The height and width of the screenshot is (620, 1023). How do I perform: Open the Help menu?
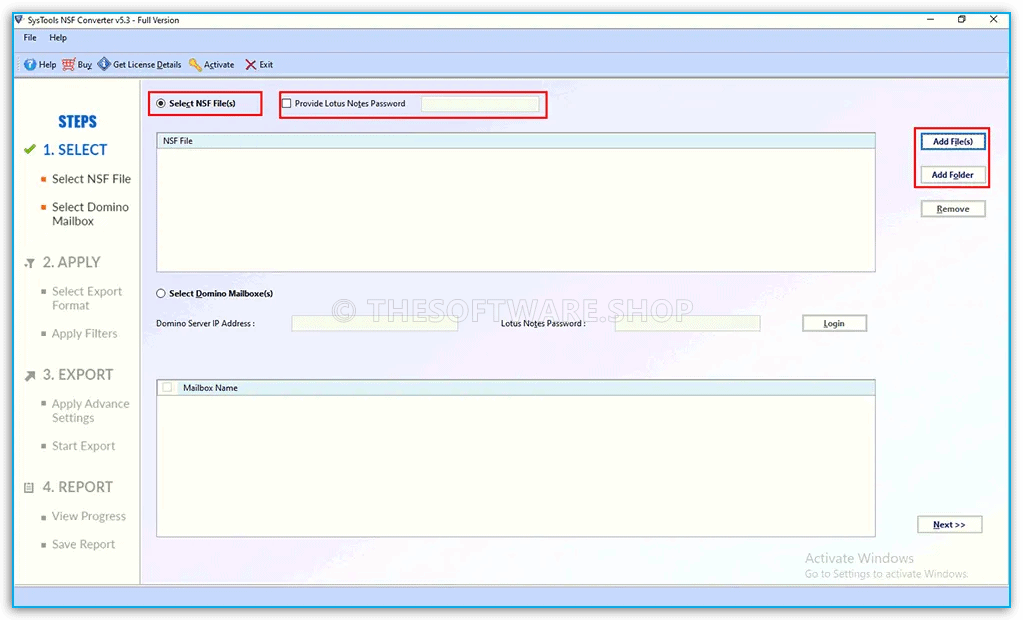tap(58, 38)
